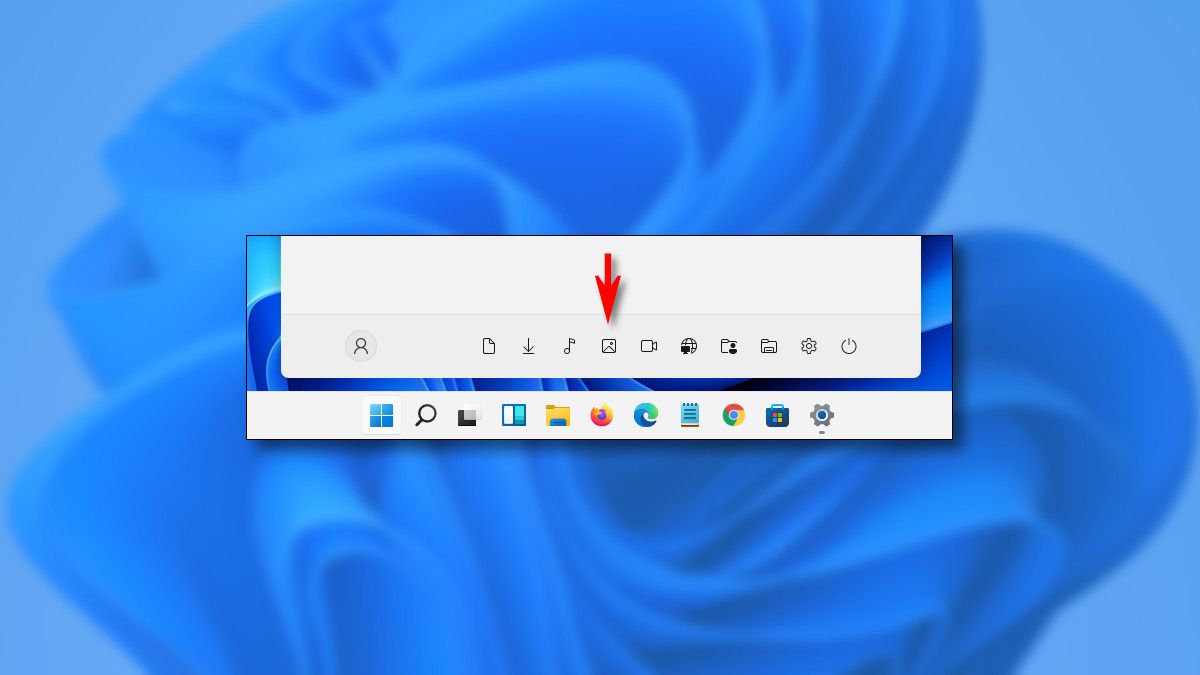Open Search from the taskbar
This screenshot has width=1200, height=675.
(x=425, y=415)
